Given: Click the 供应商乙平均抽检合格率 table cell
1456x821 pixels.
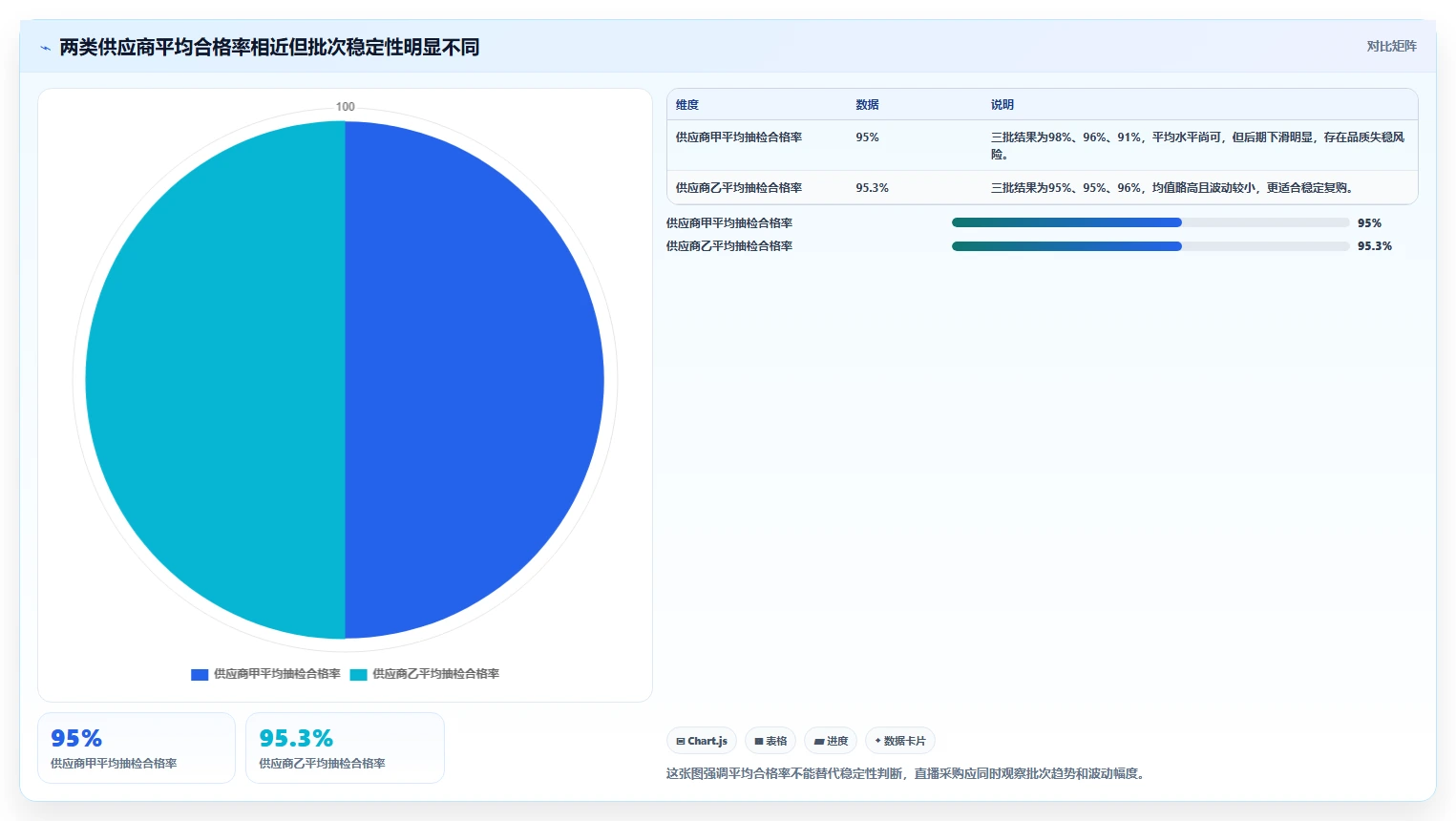Looking at the screenshot, I should click(x=739, y=188).
